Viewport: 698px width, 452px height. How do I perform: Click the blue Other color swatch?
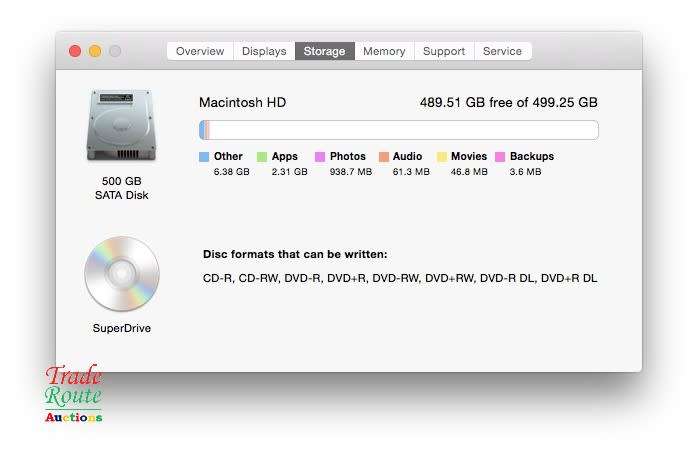204,157
